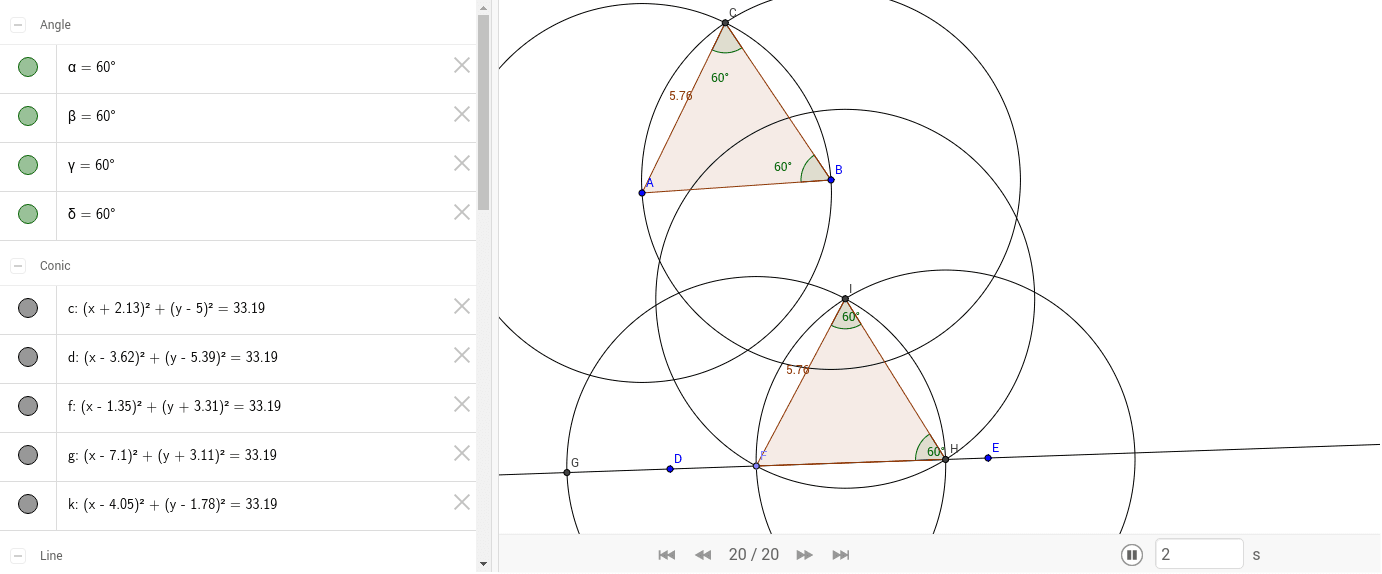This screenshot has height=574, width=1382.
Task: Select the β = 60° text
Action: pyautogui.click(x=92, y=116)
